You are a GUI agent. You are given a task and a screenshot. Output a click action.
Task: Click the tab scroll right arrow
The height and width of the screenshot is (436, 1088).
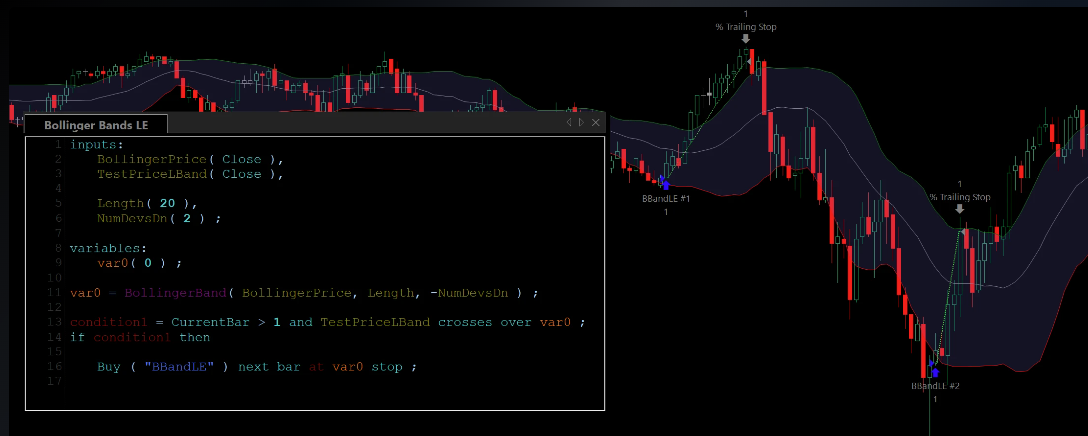[x=581, y=122]
